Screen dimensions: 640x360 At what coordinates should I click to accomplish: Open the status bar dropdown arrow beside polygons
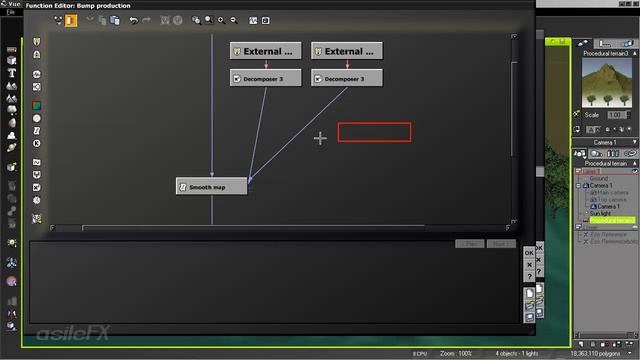(x=631, y=353)
